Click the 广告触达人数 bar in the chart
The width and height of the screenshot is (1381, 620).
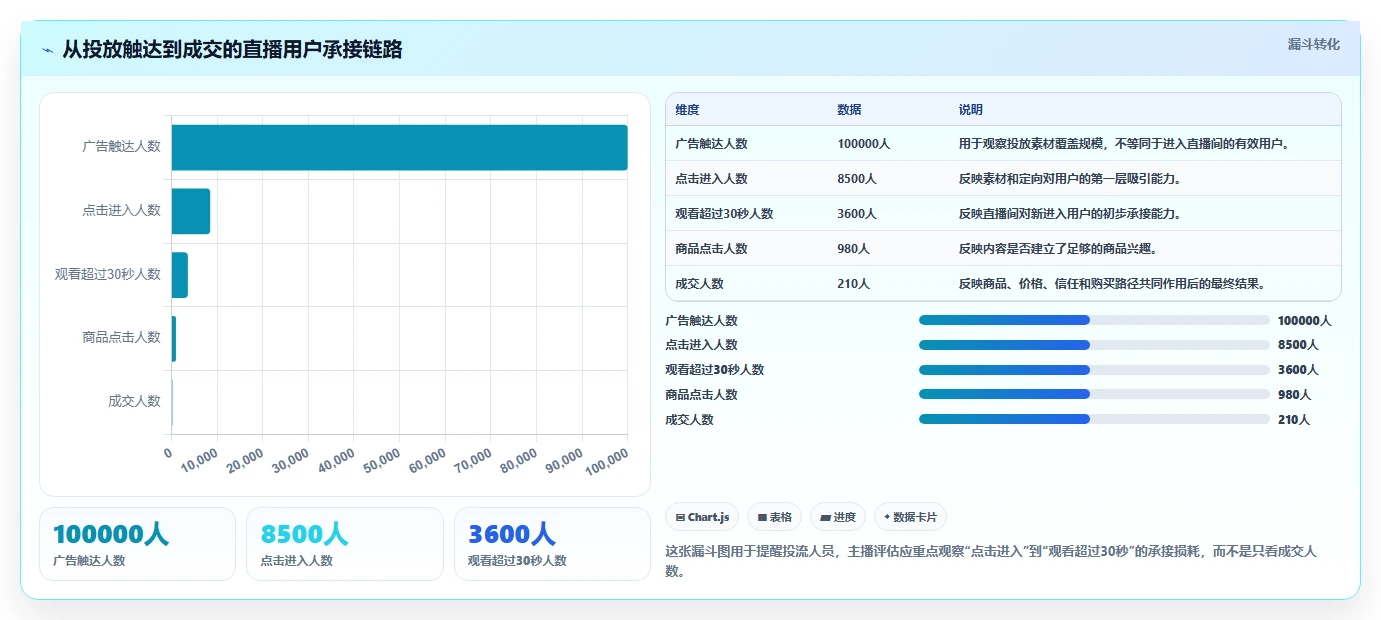coord(399,147)
